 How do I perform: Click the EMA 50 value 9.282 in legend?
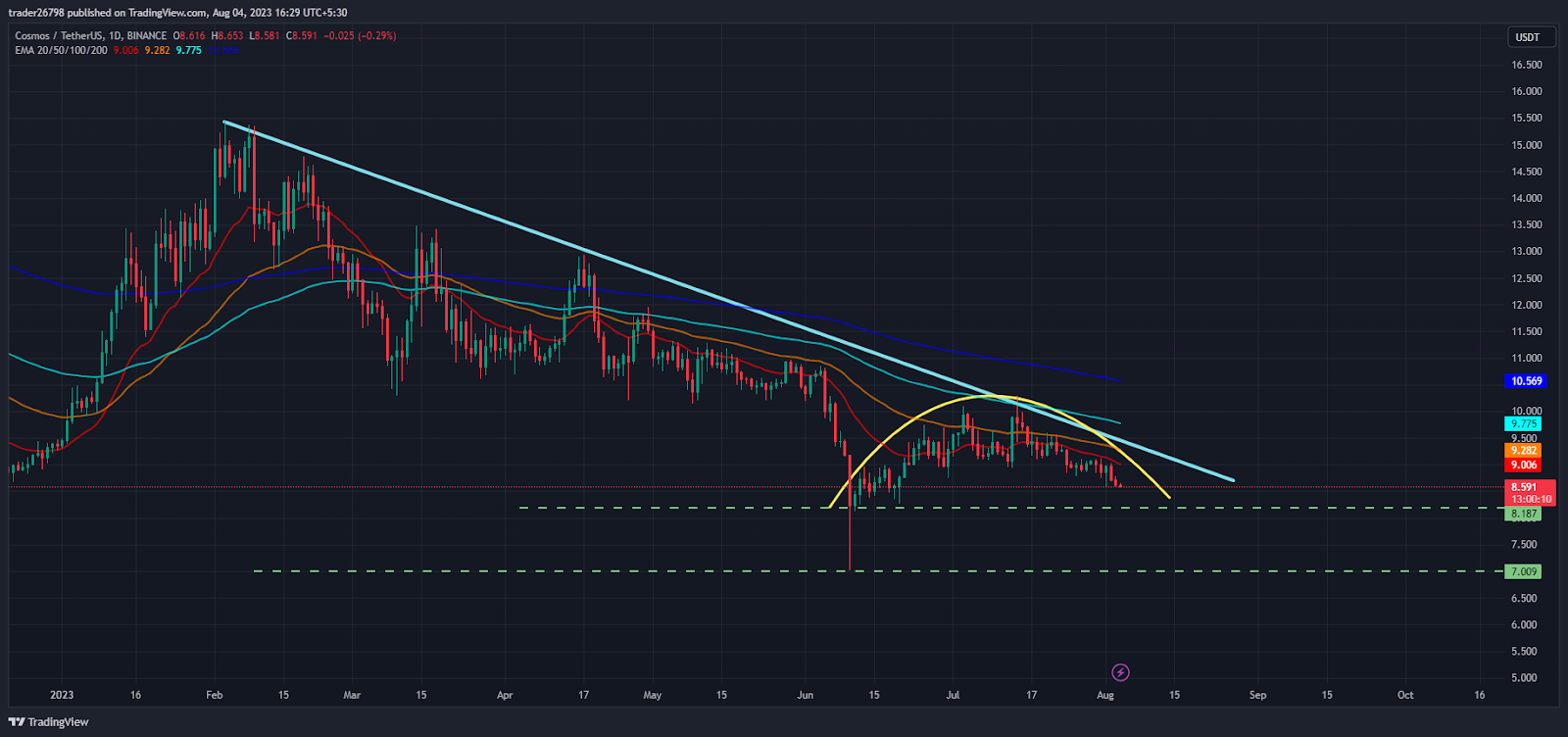click(x=157, y=50)
